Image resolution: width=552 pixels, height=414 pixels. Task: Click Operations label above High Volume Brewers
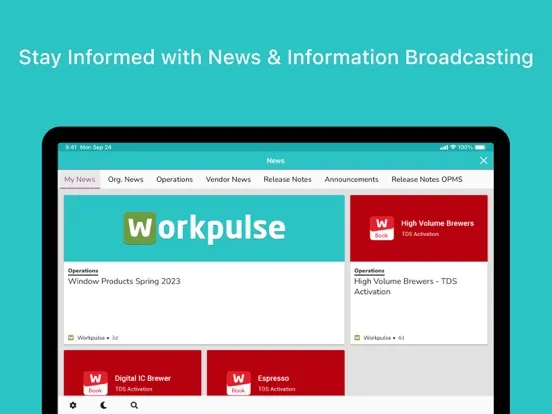369,271
